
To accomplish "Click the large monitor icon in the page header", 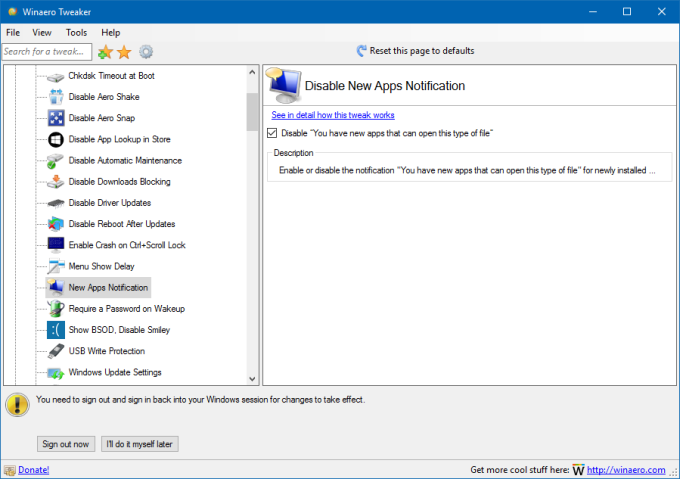I will pos(283,85).
